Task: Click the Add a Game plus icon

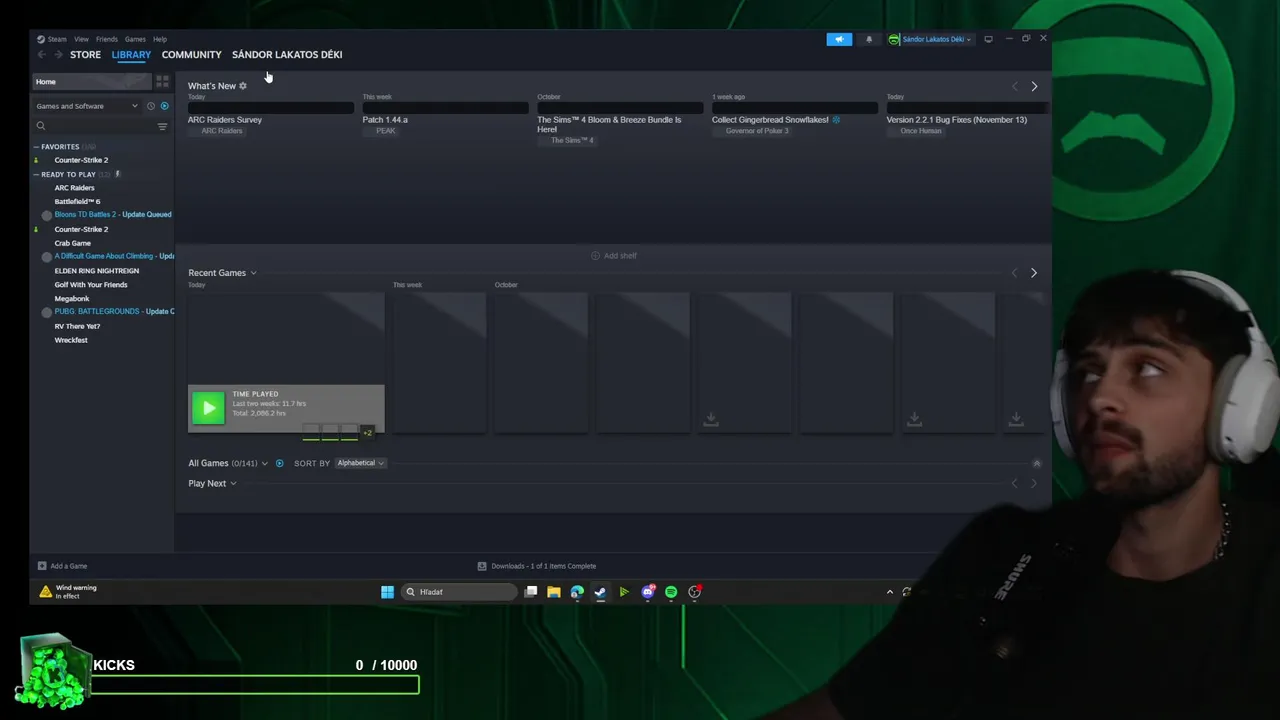Action: [42, 566]
